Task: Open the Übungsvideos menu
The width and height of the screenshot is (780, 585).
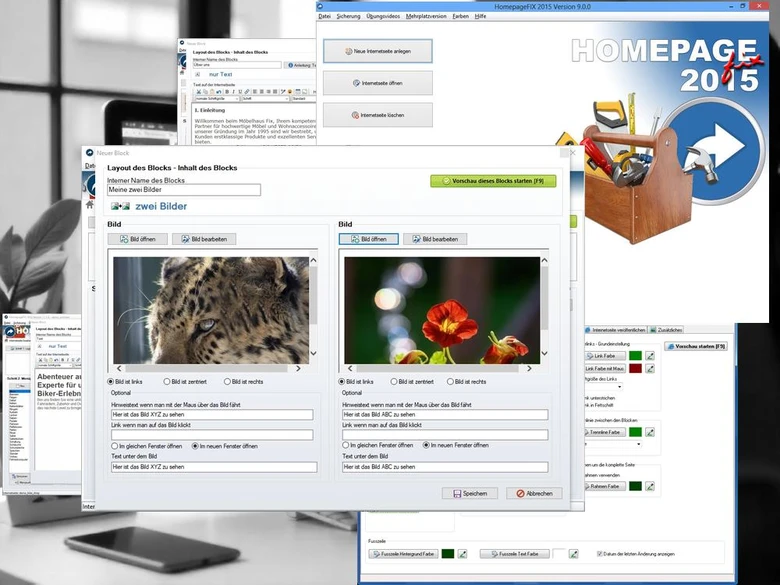Action: tap(383, 16)
